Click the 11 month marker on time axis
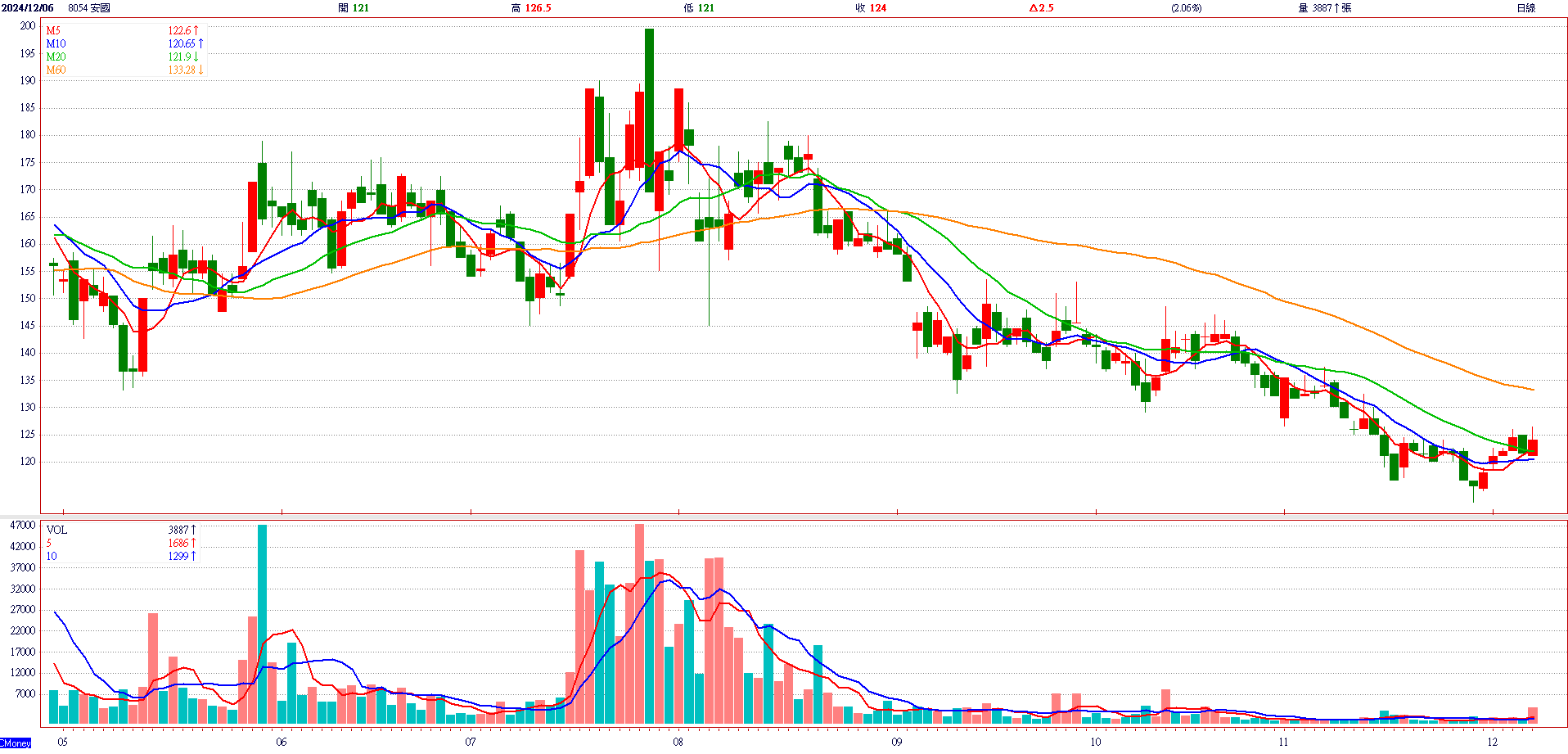 pyautogui.click(x=1283, y=742)
